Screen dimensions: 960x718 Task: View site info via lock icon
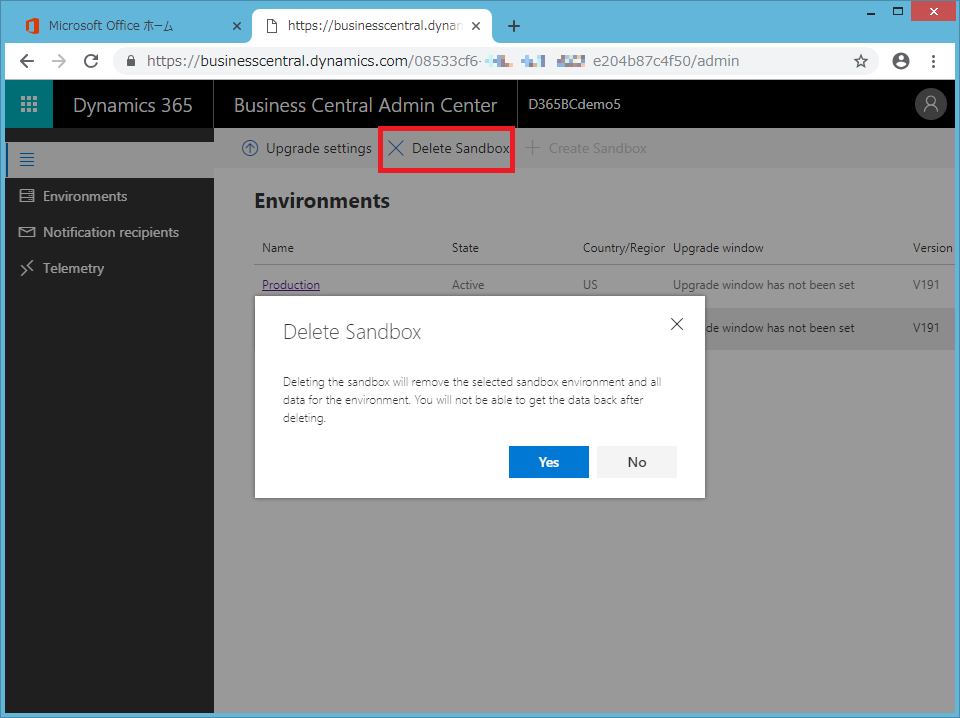click(x=130, y=61)
